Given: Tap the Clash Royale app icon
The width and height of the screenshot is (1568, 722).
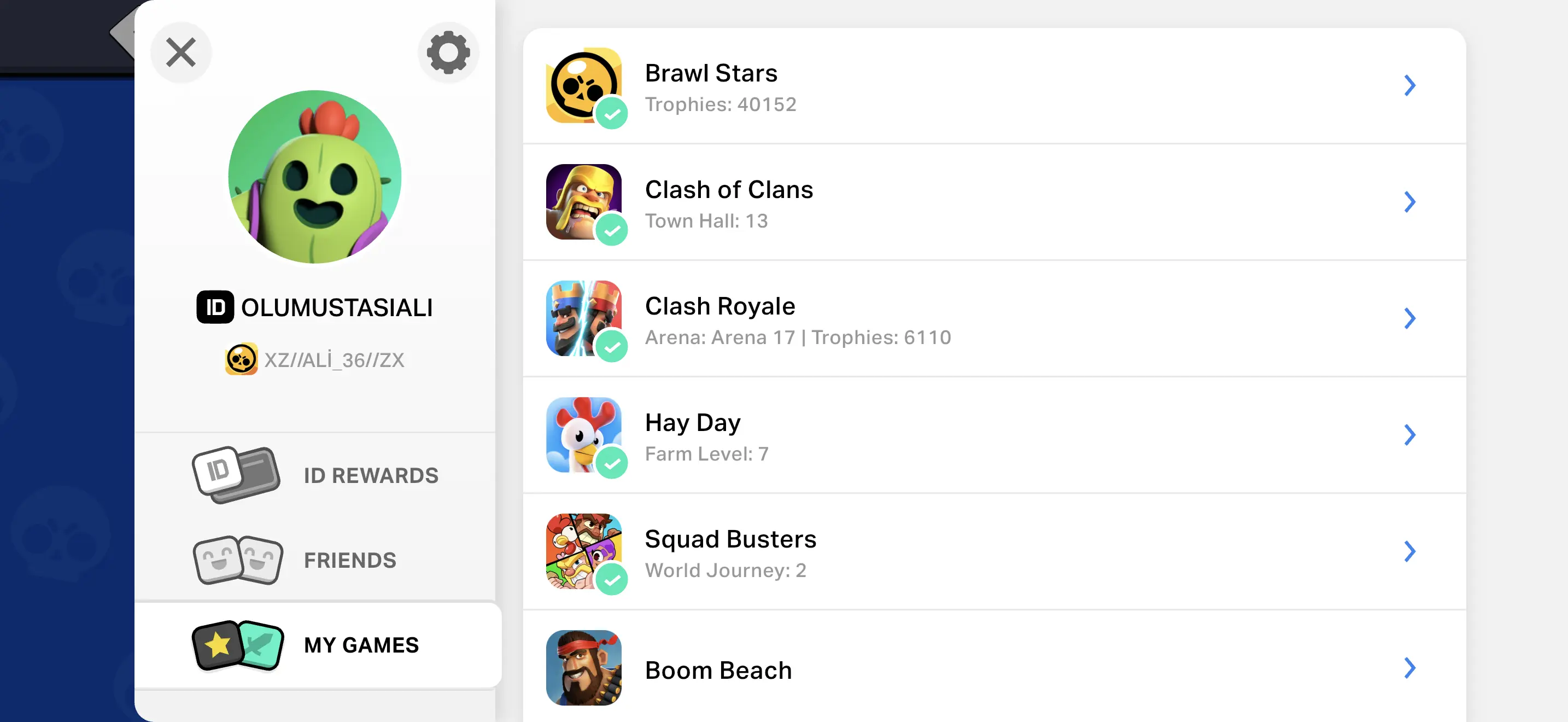Looking at the screenshot, I should point(582,317).
